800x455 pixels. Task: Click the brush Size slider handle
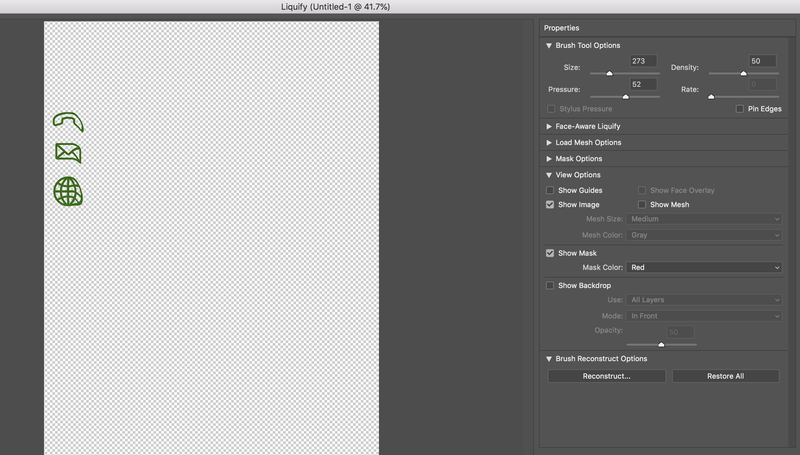pos(609,73)
